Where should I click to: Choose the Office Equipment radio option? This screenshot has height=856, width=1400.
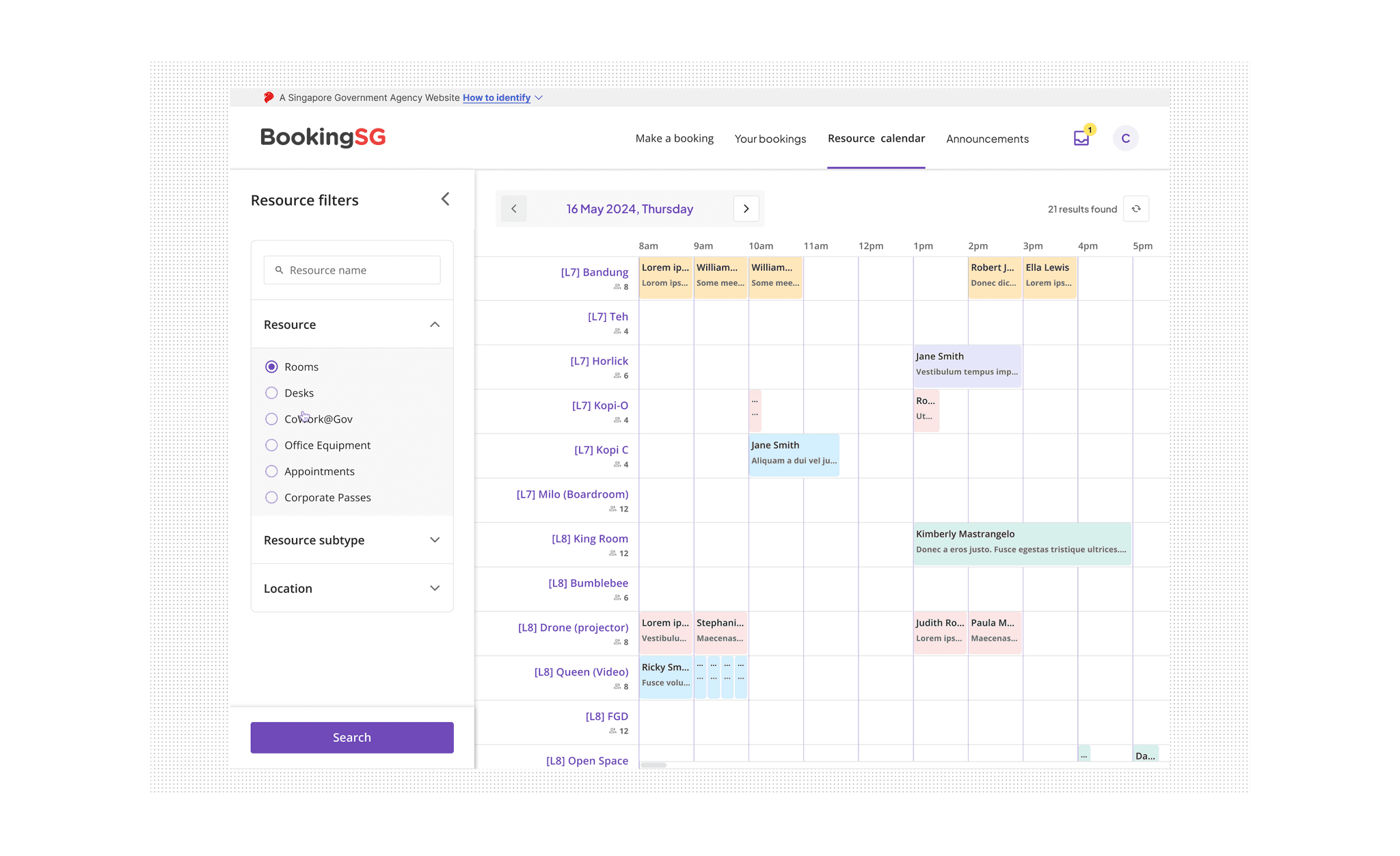[271, 445]
